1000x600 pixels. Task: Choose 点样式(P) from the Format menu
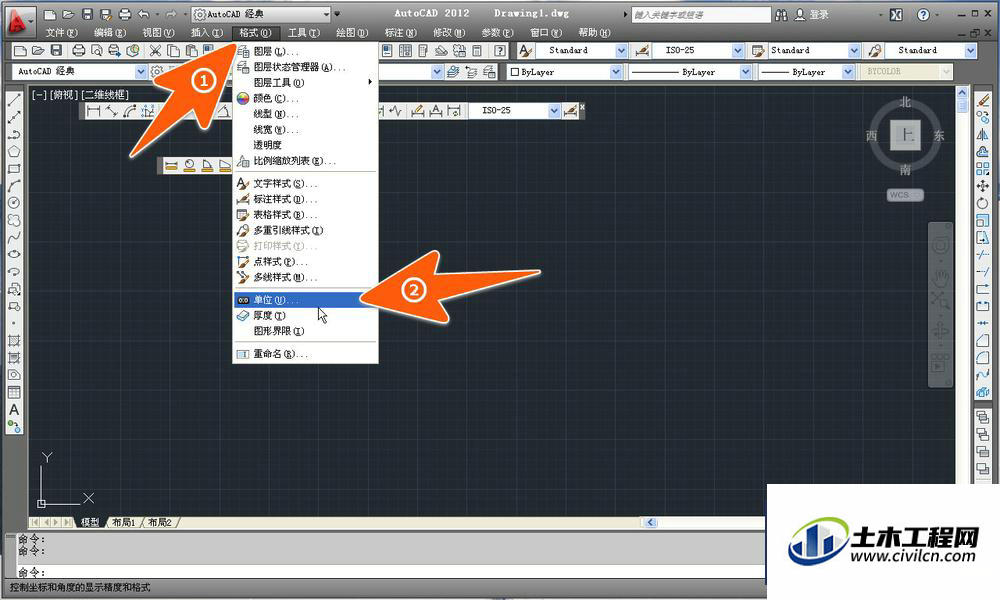(x=305, y=262)
